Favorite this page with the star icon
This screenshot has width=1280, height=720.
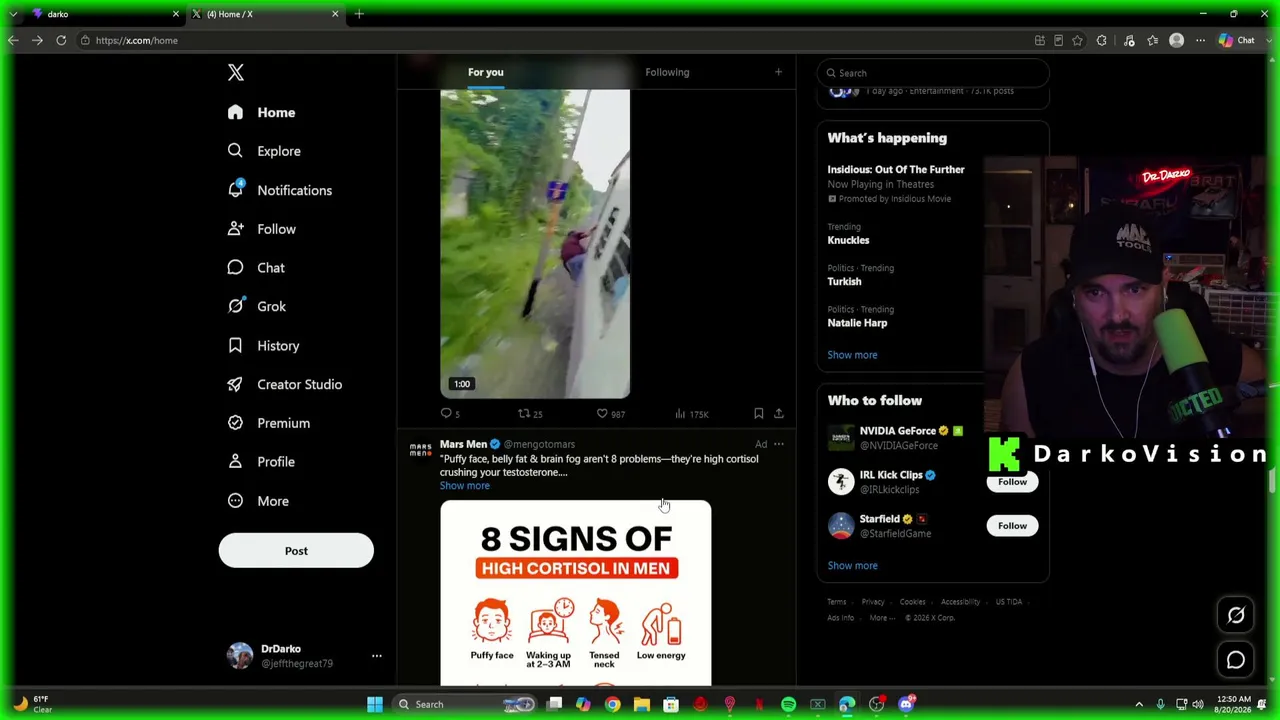tap(1077, 41)
